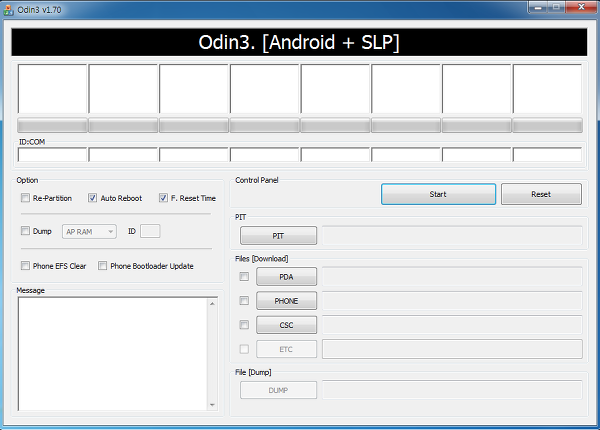Tick the checkbox beside PHONE button
The image size is (600, 430).
click(x=244, y=301)
